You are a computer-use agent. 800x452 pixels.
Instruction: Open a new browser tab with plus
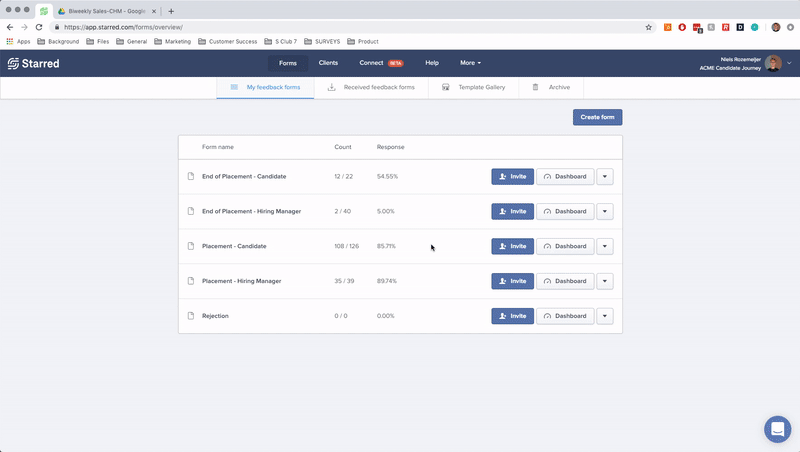pyautogui.click(x=171, y=11)
